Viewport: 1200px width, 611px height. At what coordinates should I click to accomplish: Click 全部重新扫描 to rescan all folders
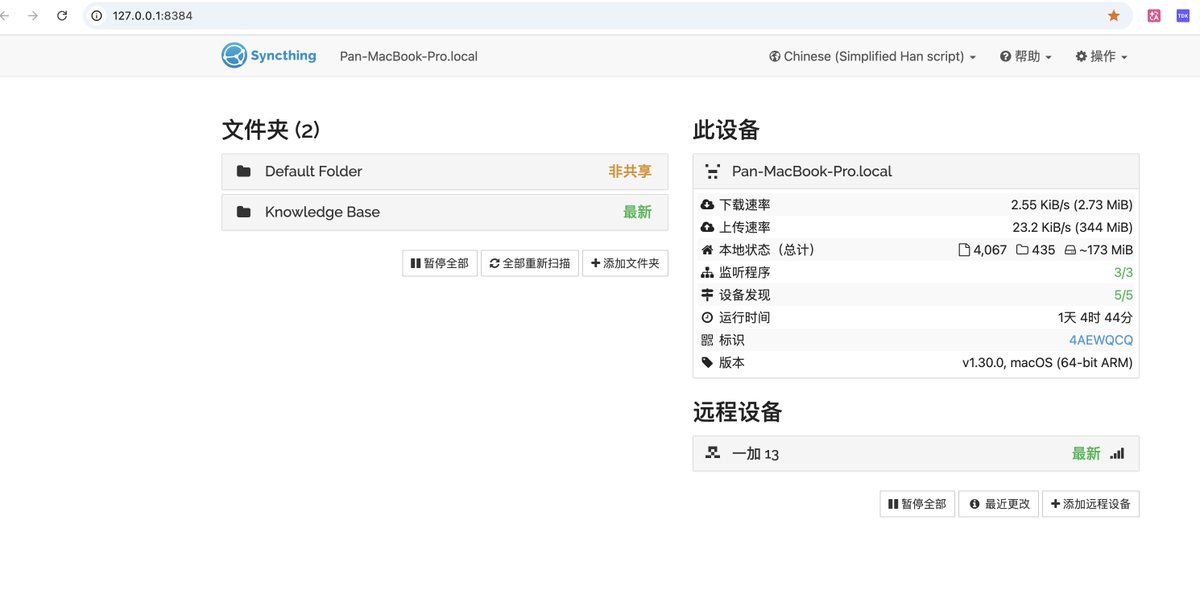530,263
